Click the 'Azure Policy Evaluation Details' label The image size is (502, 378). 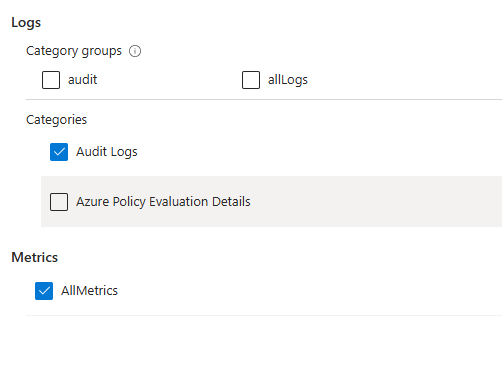[163, 202]
